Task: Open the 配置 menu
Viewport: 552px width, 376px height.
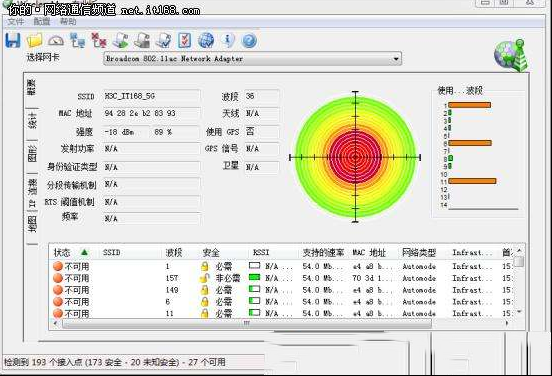Action: click(42, 22)
